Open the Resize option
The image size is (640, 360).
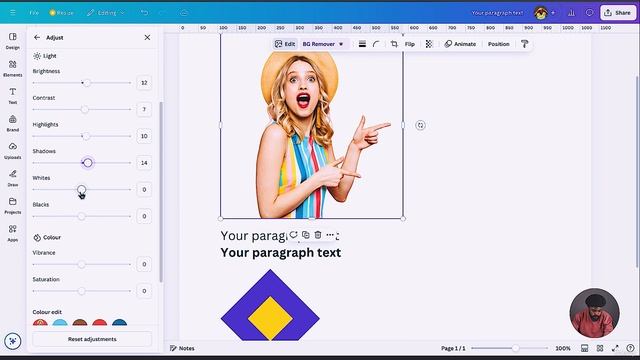tap(62, 13)
